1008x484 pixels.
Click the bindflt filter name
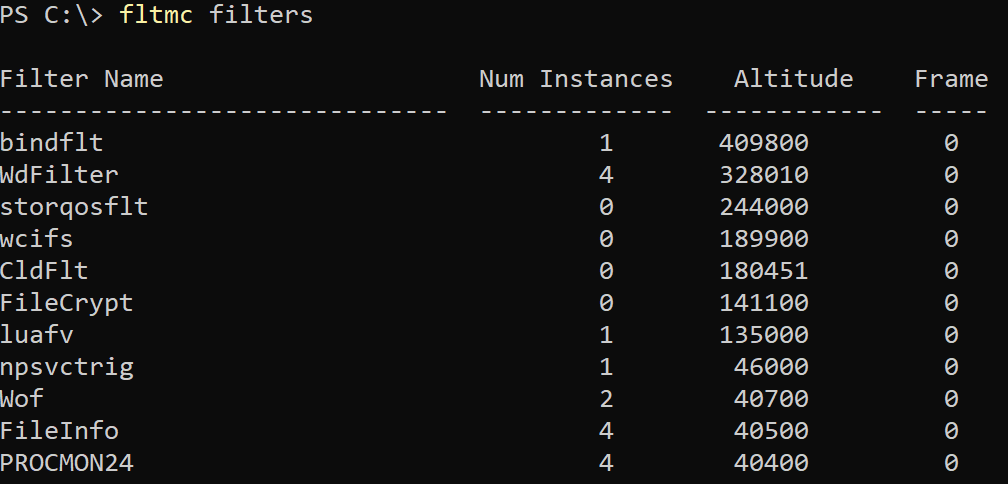pyautogui.click(x=51, y=143)
